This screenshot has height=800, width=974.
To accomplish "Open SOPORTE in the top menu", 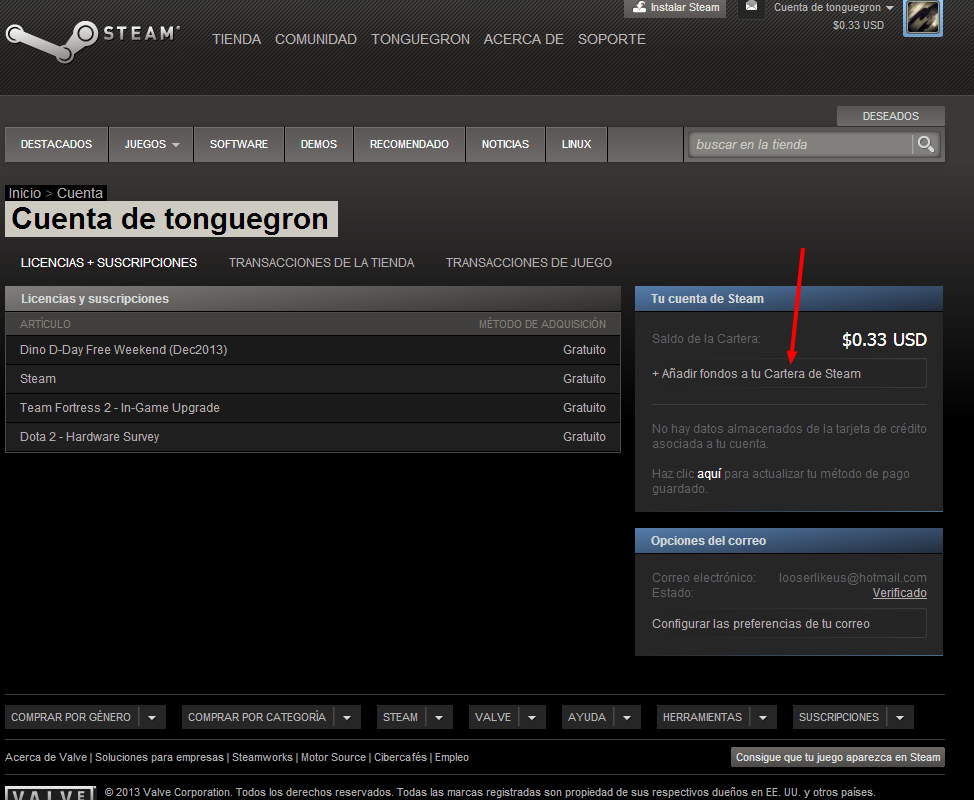I will pos(612,39).
